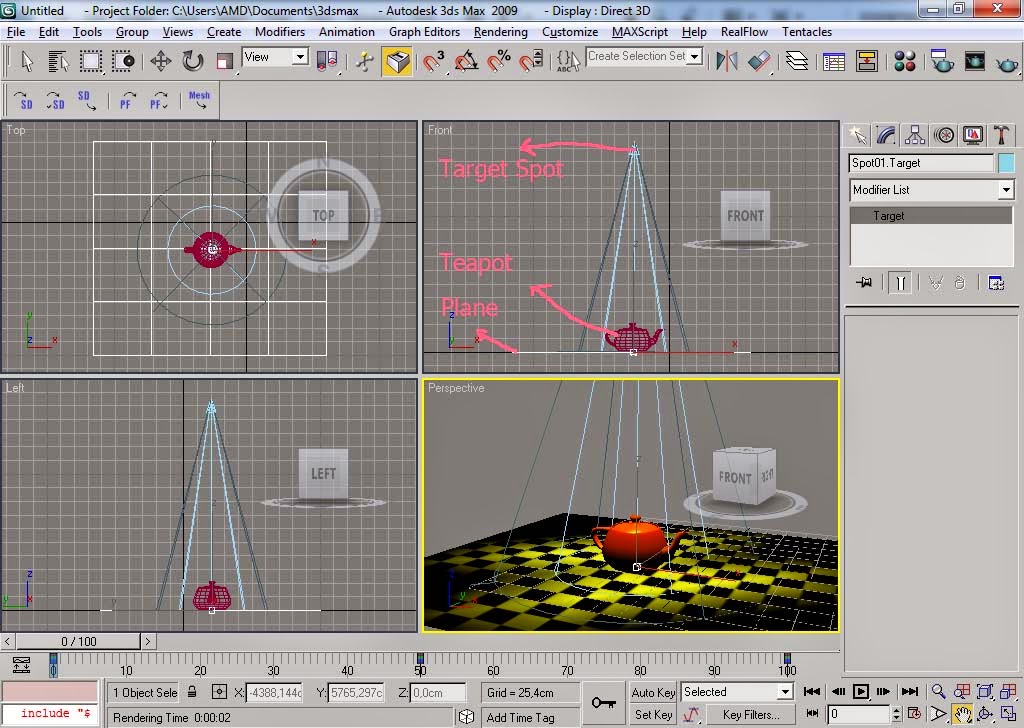Select the Pan View hand tool

point(962,714)
